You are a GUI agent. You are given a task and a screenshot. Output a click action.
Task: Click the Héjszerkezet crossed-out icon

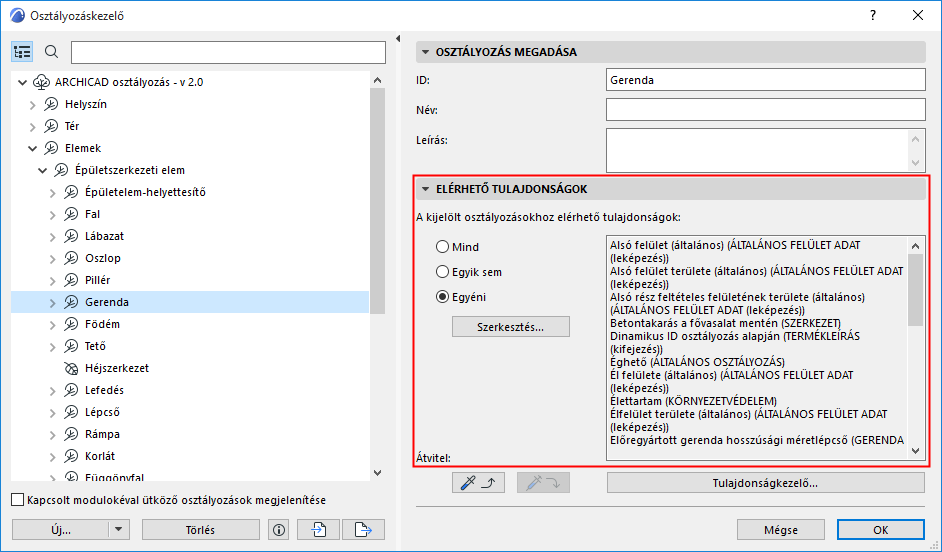(x=71, y=369)
